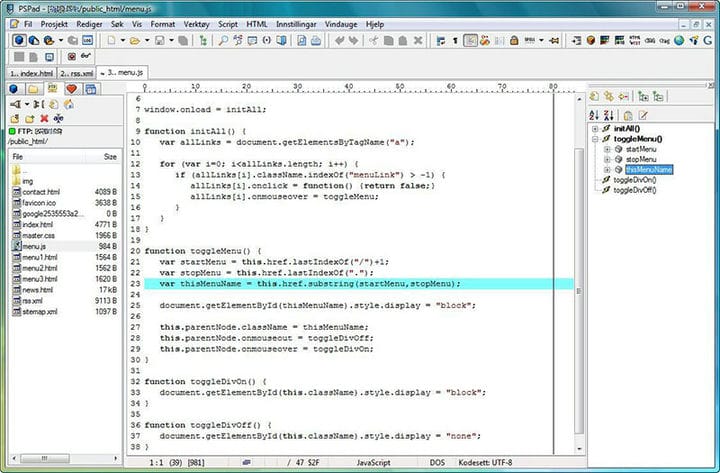The image size is (720, 473).
Task: Click the globe browser preview toolbar icon
Action: coord(679,41)
